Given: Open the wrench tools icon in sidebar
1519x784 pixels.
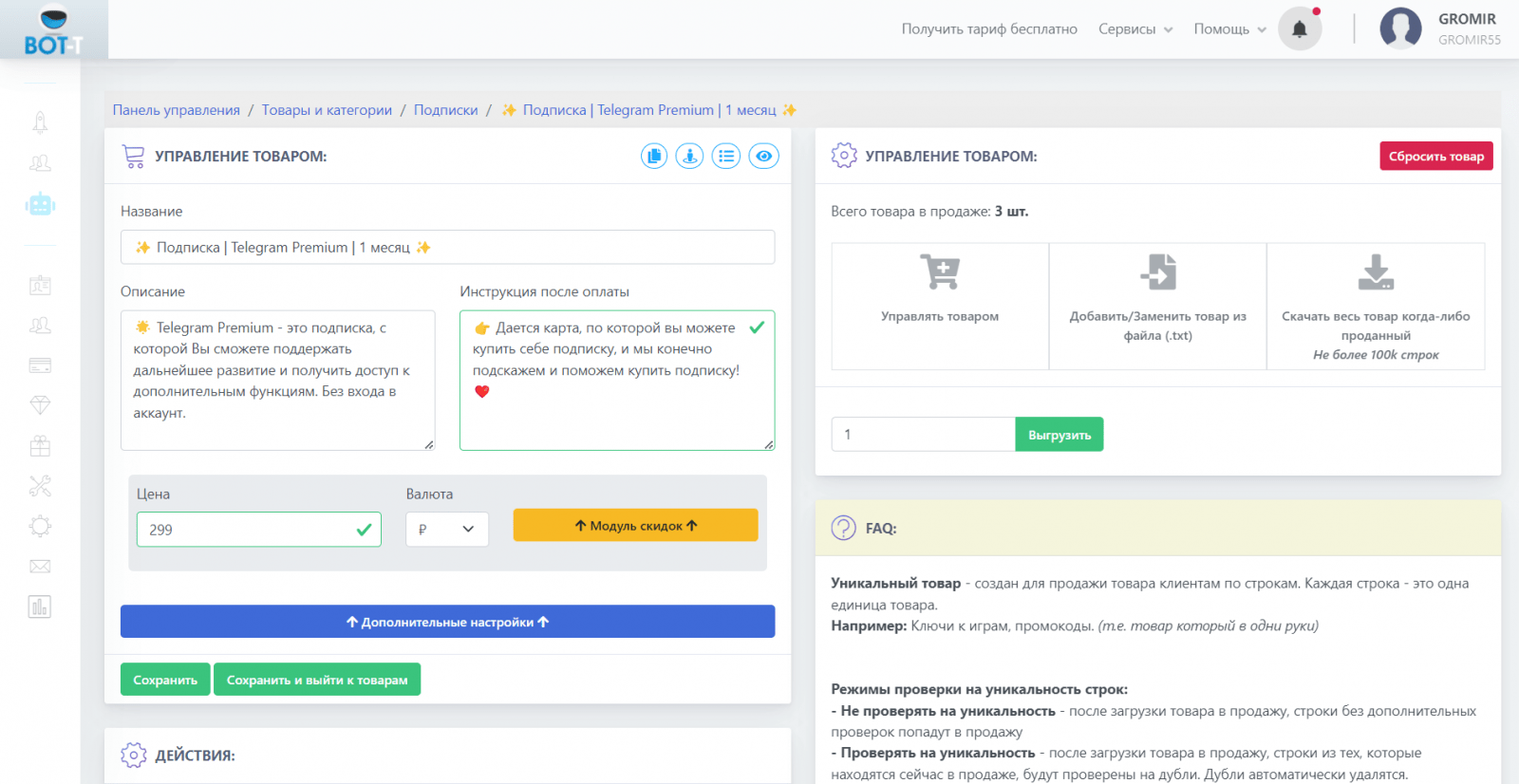Looking at the screenshot, I should click(x=40, y=486).
